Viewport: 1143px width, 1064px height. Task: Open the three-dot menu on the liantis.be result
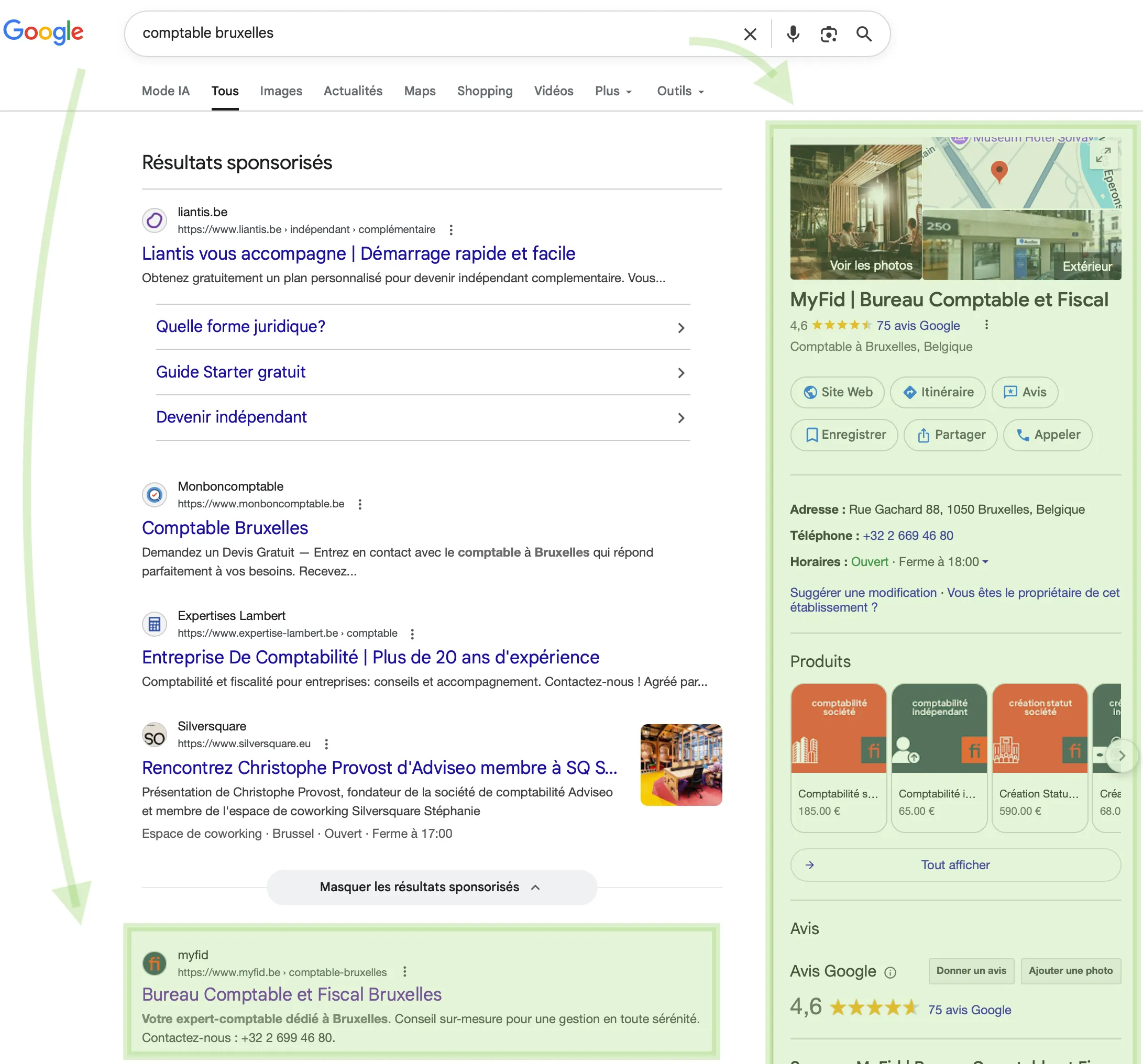(x=451, y=229)
